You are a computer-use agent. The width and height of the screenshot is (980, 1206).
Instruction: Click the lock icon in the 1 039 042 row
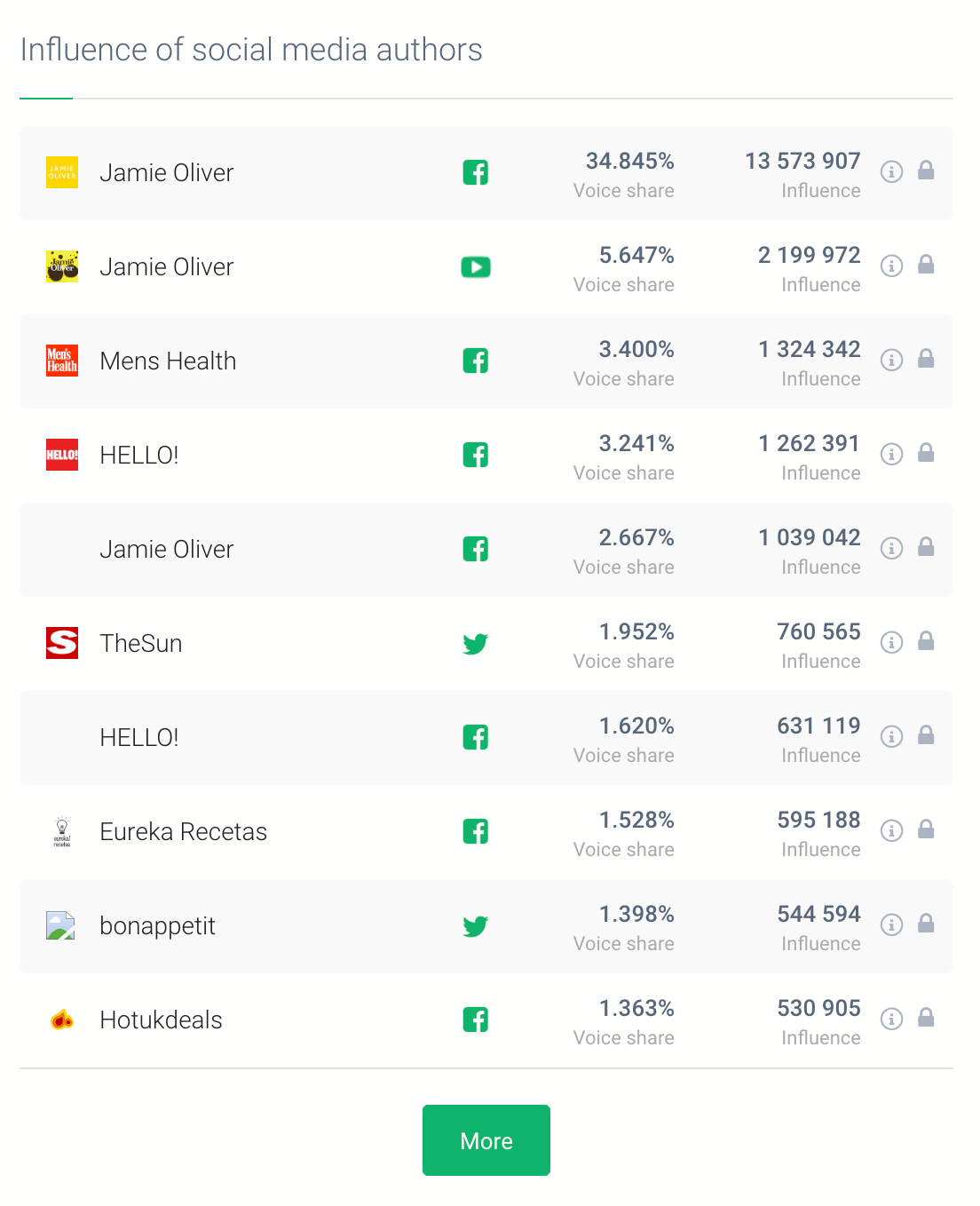click(926, 546)
